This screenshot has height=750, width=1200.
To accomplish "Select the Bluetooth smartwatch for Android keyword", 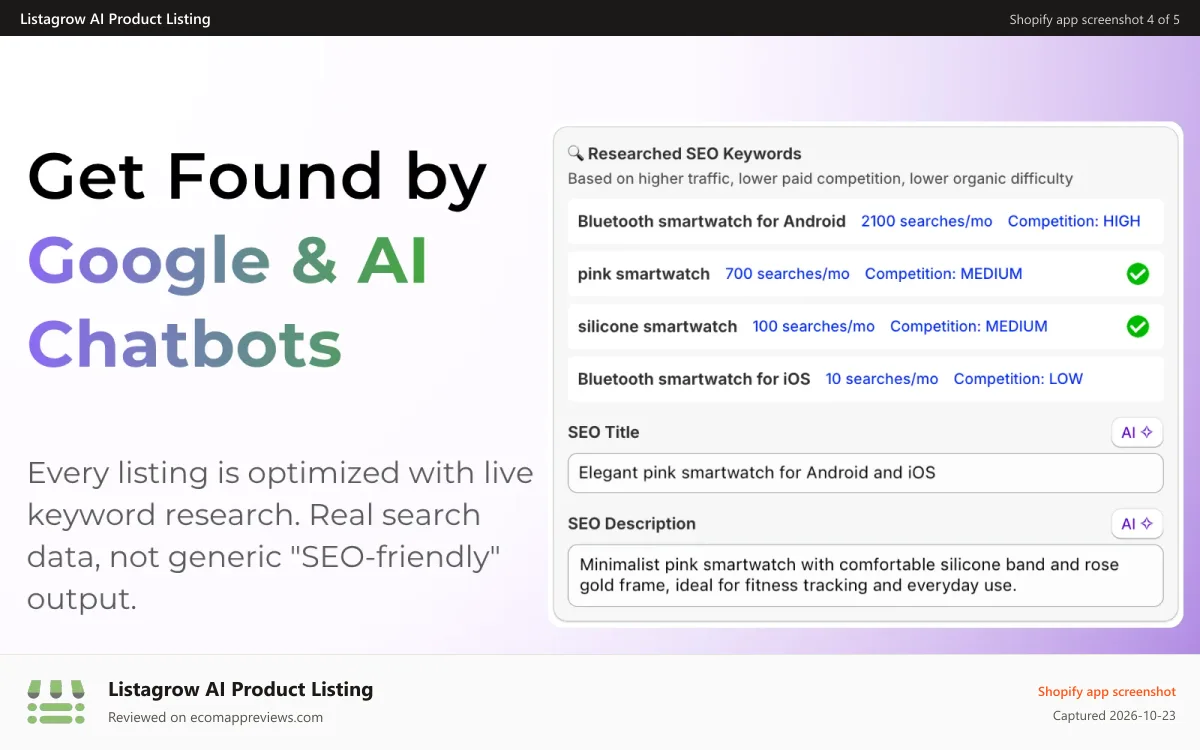I will [865, 221].
